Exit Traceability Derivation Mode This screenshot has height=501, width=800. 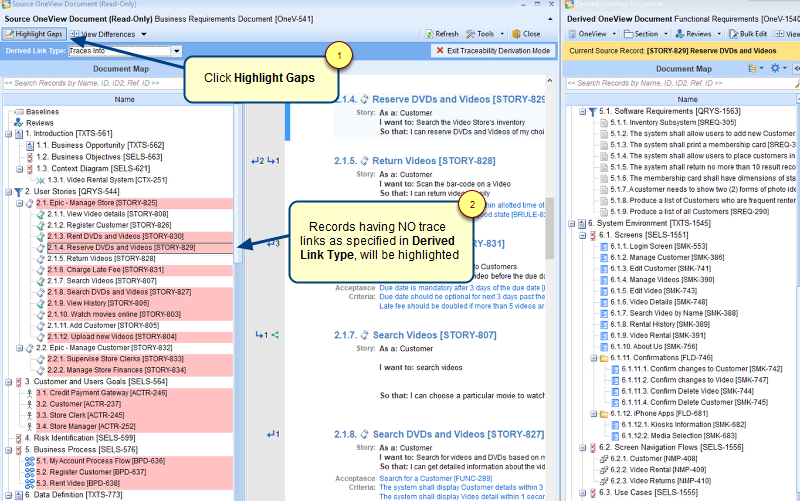point(494,51)
